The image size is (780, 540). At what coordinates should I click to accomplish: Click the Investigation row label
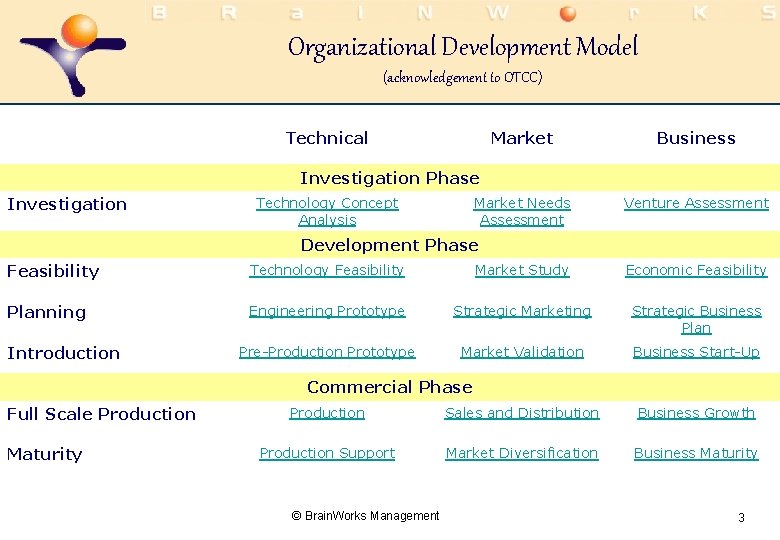(x=67, y=204)
